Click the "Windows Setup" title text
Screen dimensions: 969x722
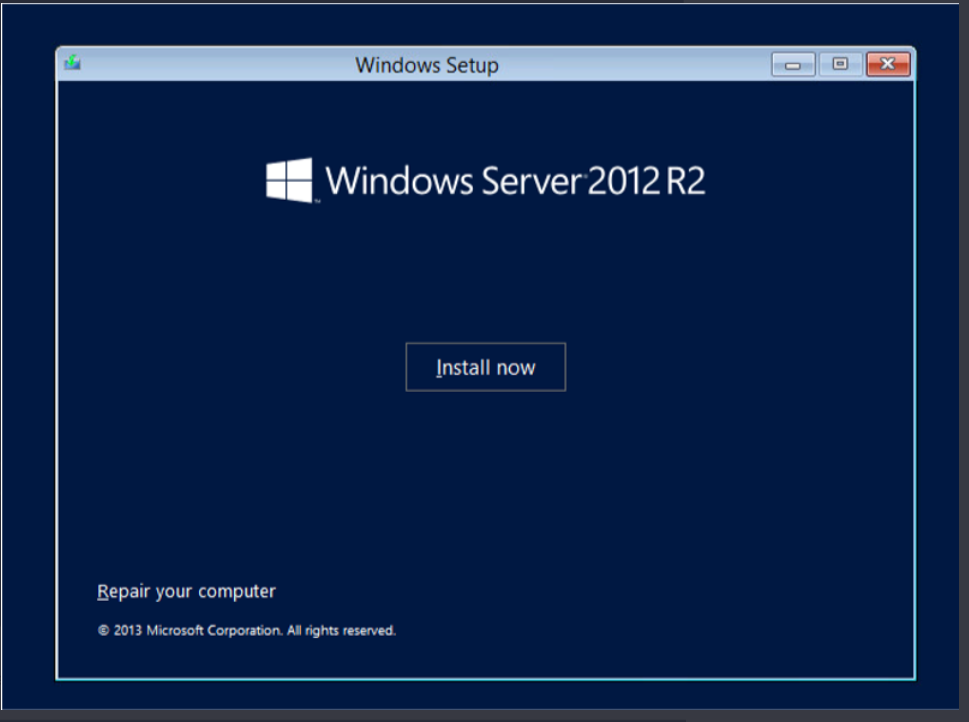(426, 65)
